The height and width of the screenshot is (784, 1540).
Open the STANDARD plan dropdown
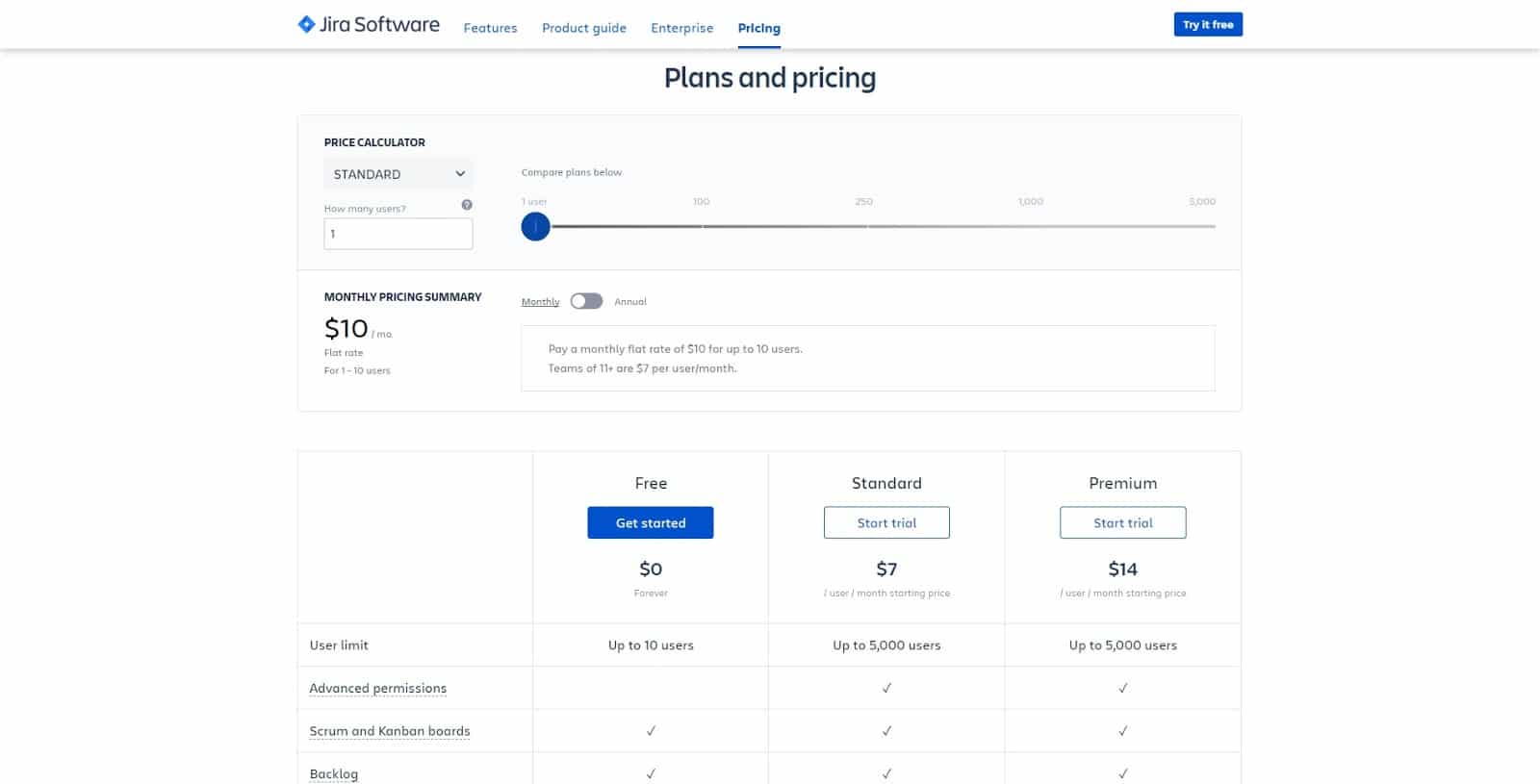tap(398, 174)
